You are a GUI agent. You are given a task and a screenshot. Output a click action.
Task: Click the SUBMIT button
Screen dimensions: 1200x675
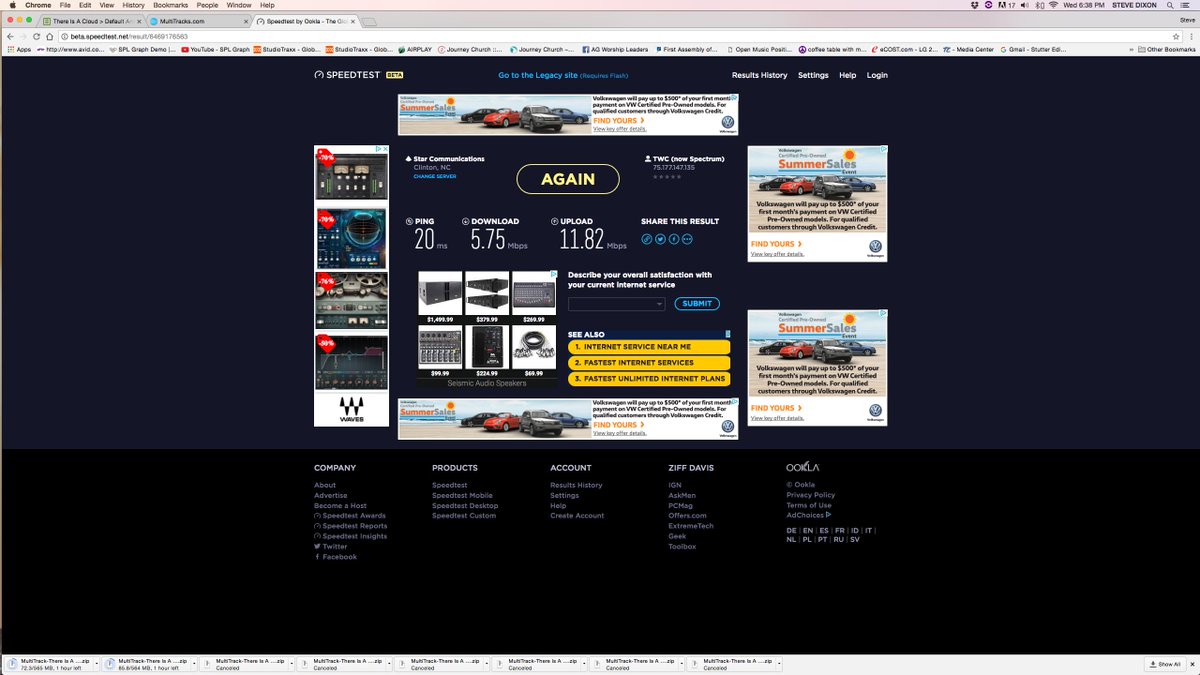coord(697,304)
